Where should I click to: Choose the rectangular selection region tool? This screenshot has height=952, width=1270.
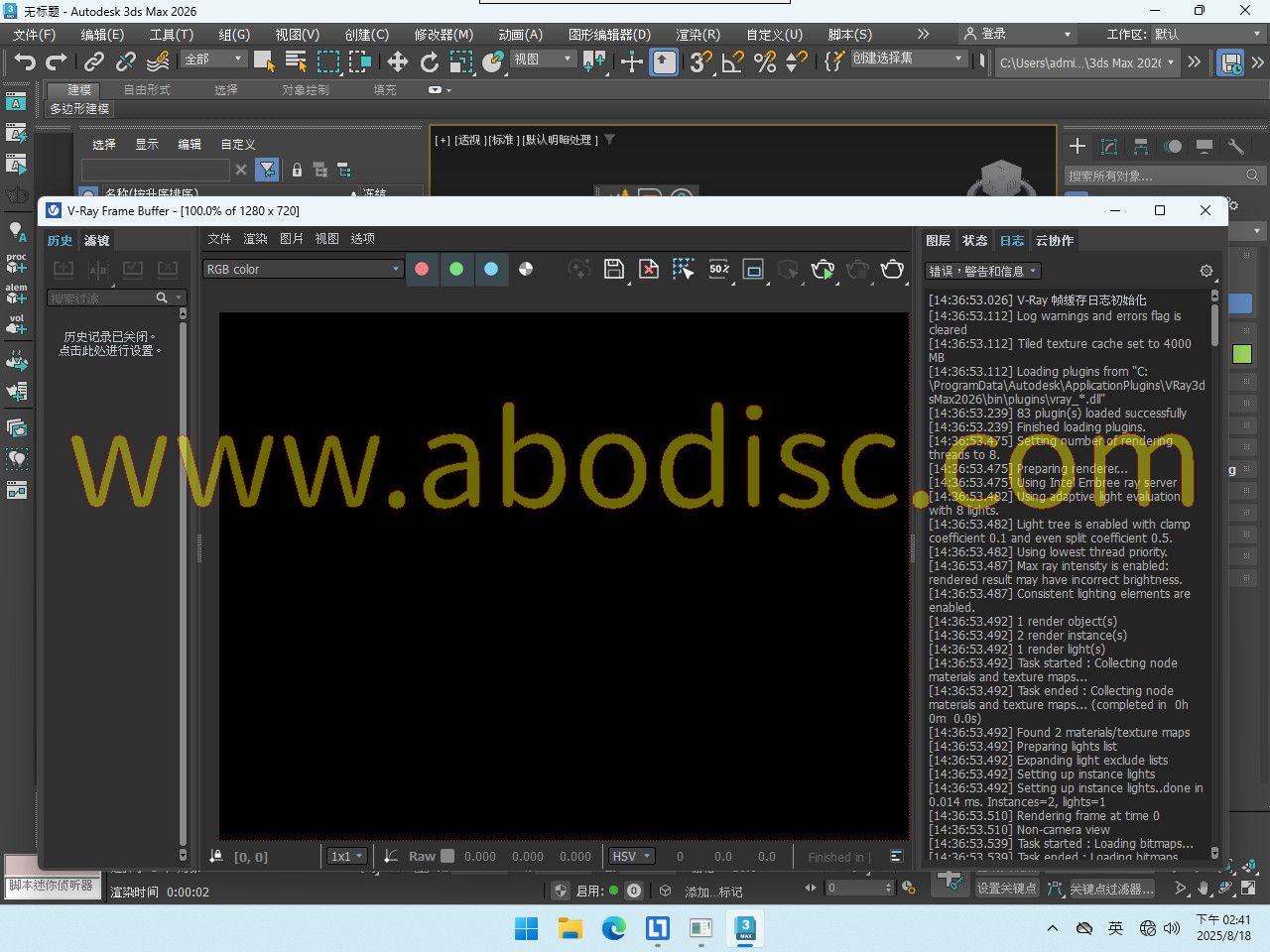(327, 61)
